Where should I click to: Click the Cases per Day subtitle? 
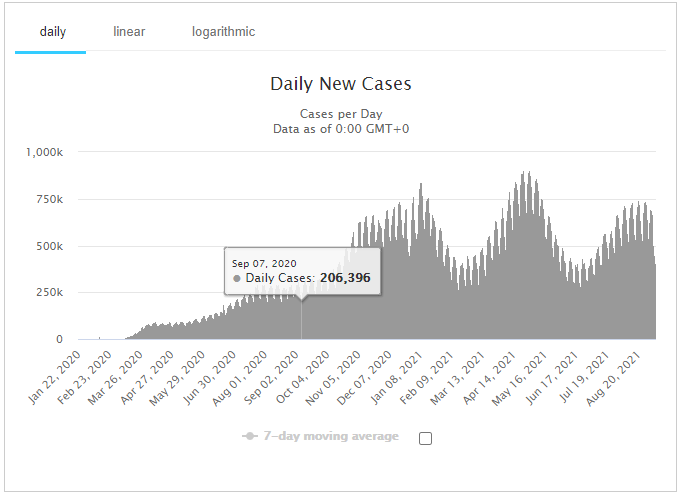[x=340, y=114]
